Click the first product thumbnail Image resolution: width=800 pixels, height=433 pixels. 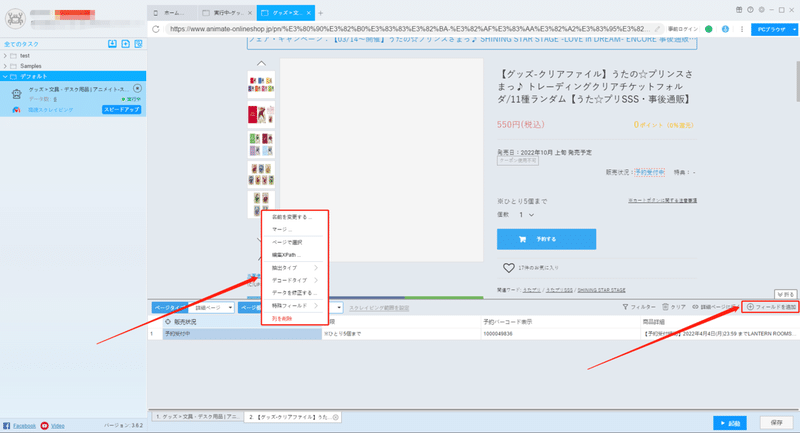click(261, 85)
